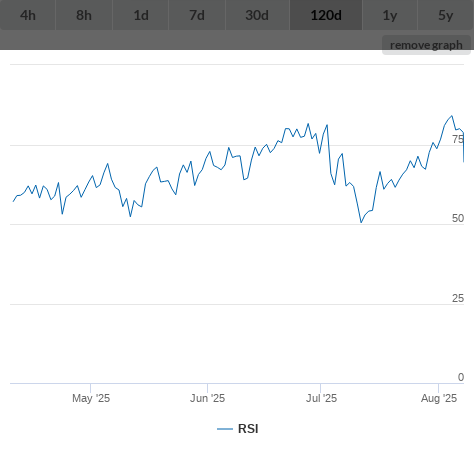
Task: Click the 25 value axis label
Action: coord(458,298)
